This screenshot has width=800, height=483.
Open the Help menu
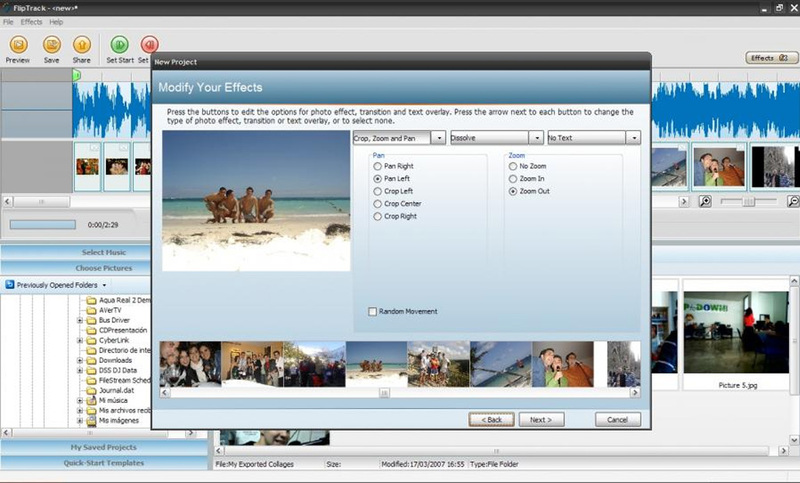click(56, 22)
